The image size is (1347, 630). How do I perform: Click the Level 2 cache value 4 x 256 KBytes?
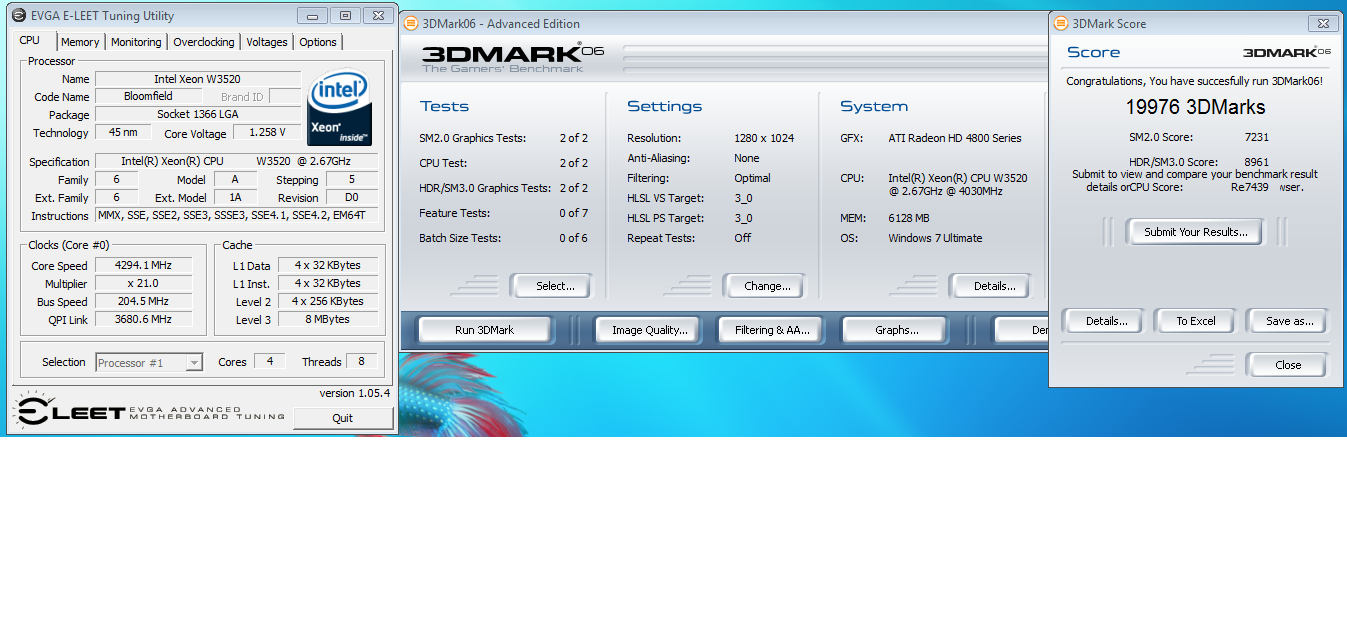coord(328,301)
